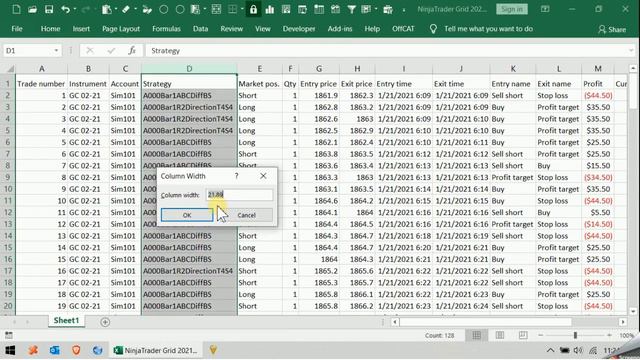
Task: Click the volume speaker tray icon
Action: [x=578, y=350]
